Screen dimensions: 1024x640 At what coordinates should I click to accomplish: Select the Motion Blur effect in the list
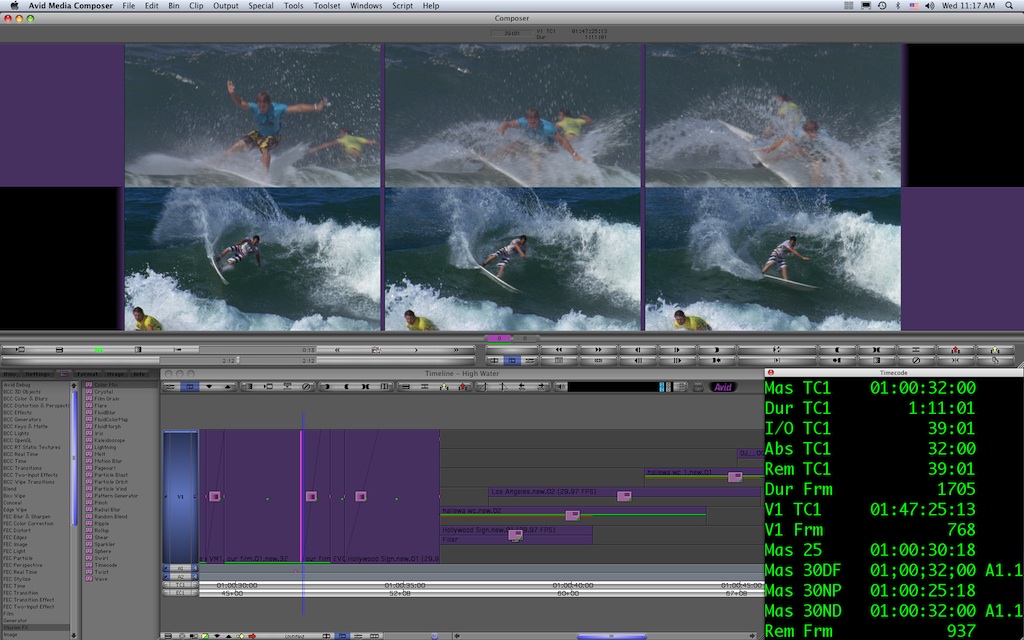click(x=108, y=461)
